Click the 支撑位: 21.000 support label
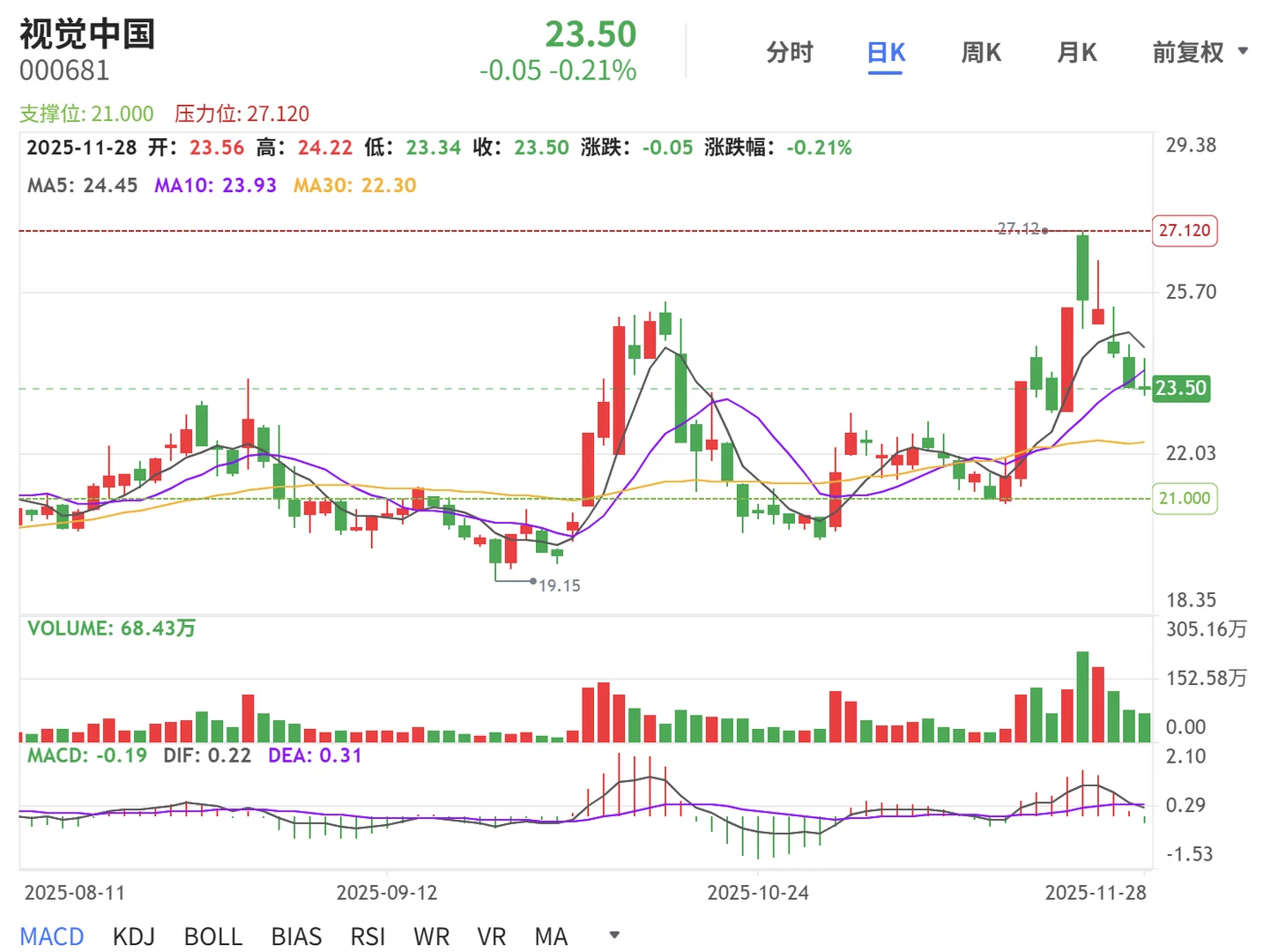This screenshot has width=1263, height=952. pos(86,114)
